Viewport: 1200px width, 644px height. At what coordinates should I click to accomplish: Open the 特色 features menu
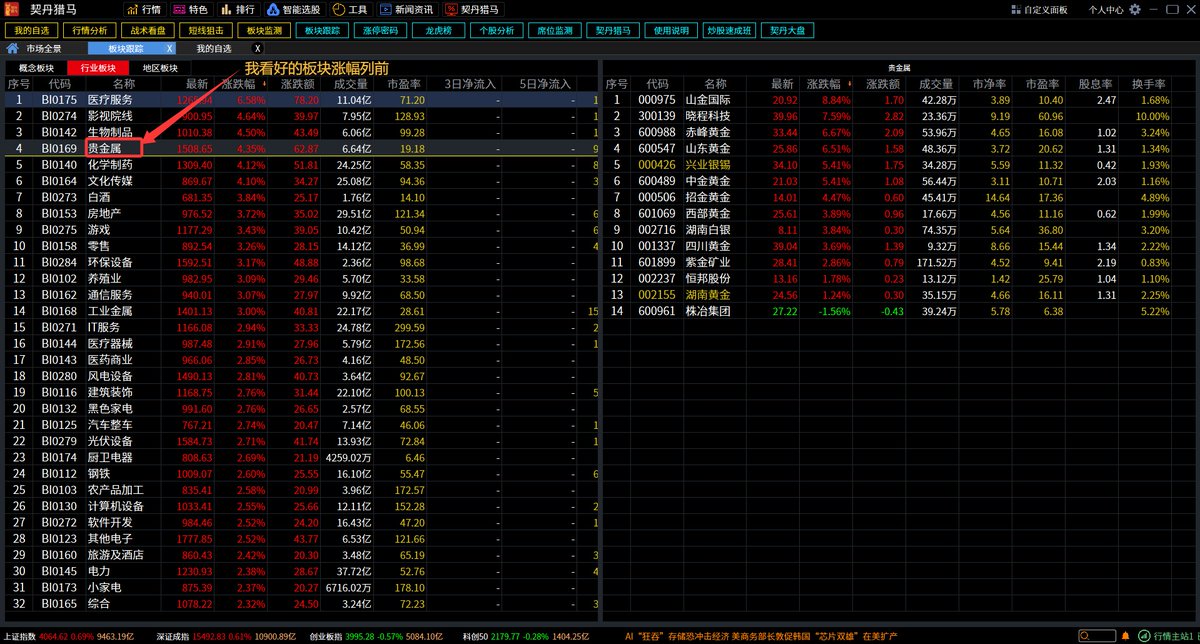click(x=190, y=9)
